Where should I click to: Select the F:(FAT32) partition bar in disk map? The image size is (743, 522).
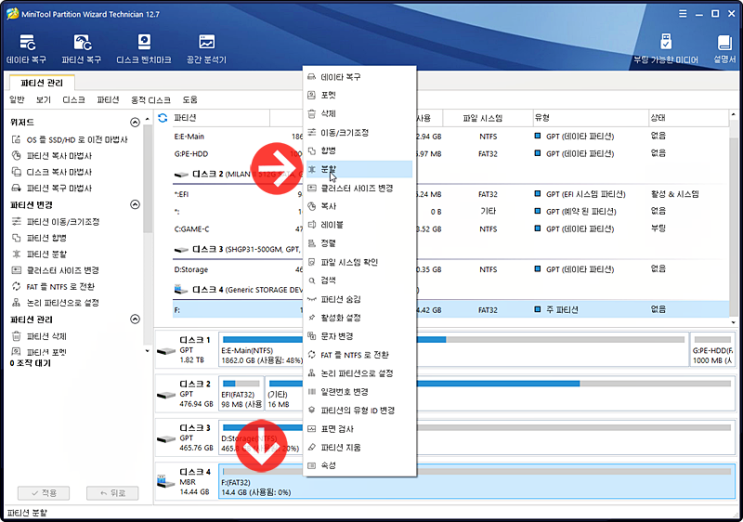(477, 482)
